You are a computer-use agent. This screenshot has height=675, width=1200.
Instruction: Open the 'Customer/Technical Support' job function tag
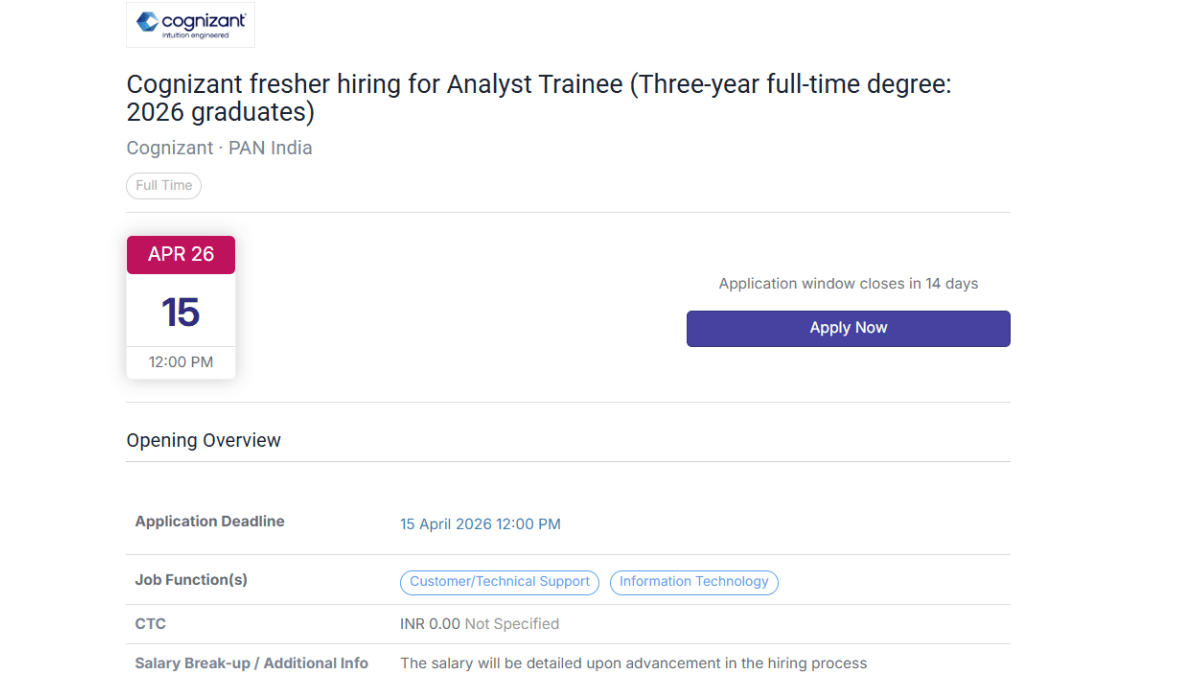pos(499,582)
